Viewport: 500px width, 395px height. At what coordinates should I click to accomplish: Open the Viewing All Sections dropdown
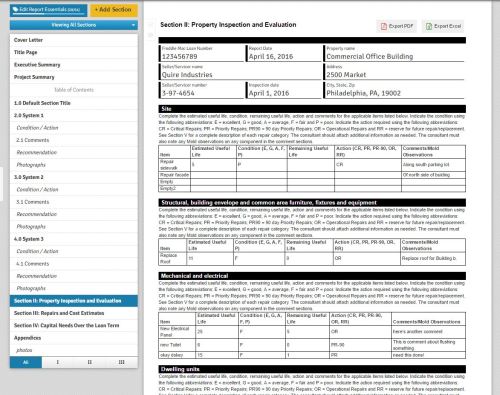tap(74, 25)
